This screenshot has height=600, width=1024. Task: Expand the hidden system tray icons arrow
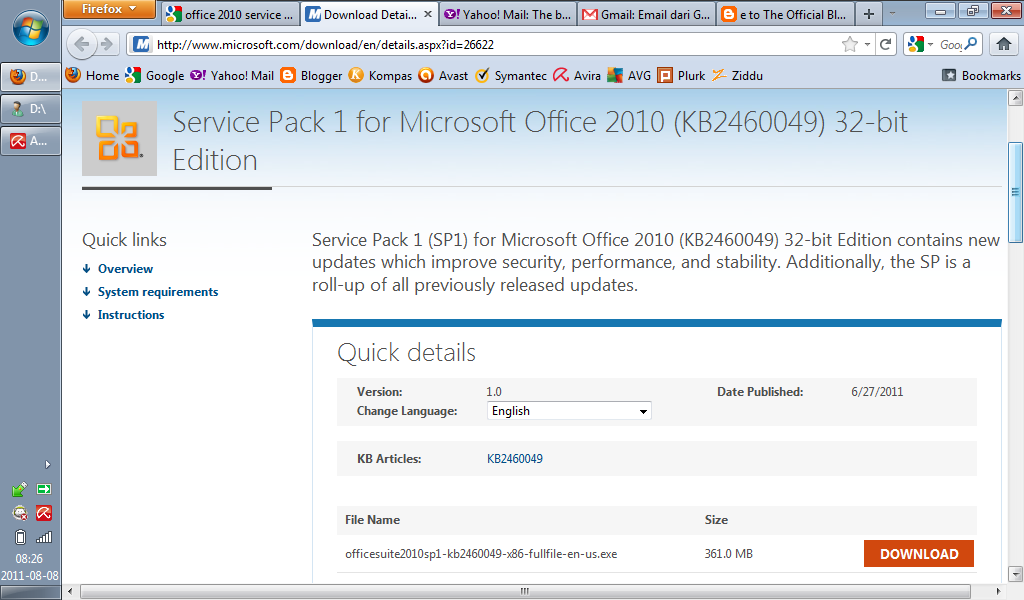point(47,465)
